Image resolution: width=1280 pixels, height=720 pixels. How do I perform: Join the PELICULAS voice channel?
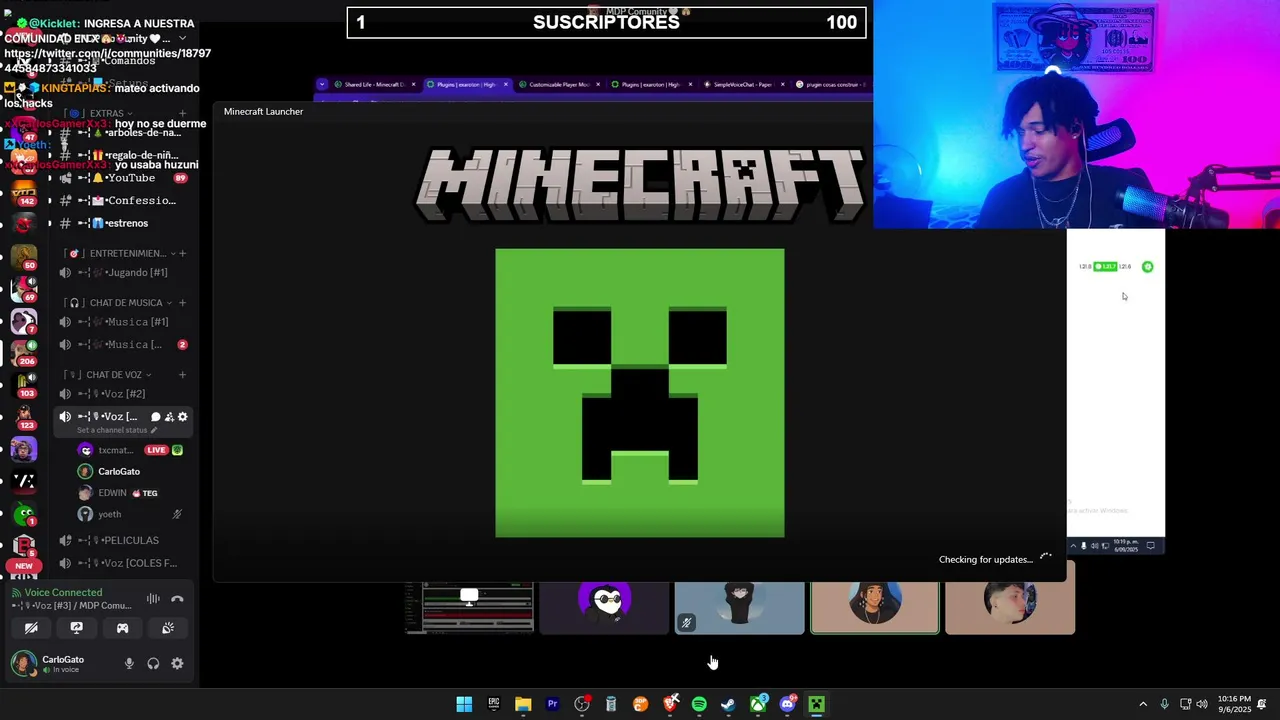(x=123, y=540)
